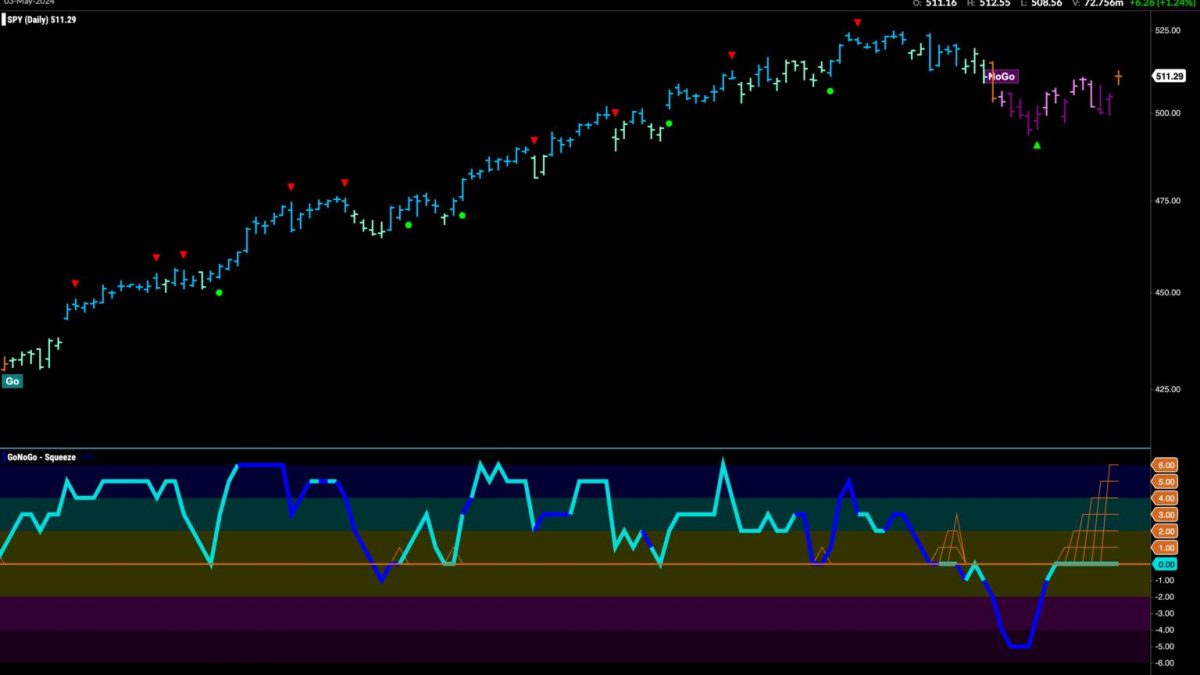Click the -4.00 oscillator axis label

click(x=1166, y=630)
